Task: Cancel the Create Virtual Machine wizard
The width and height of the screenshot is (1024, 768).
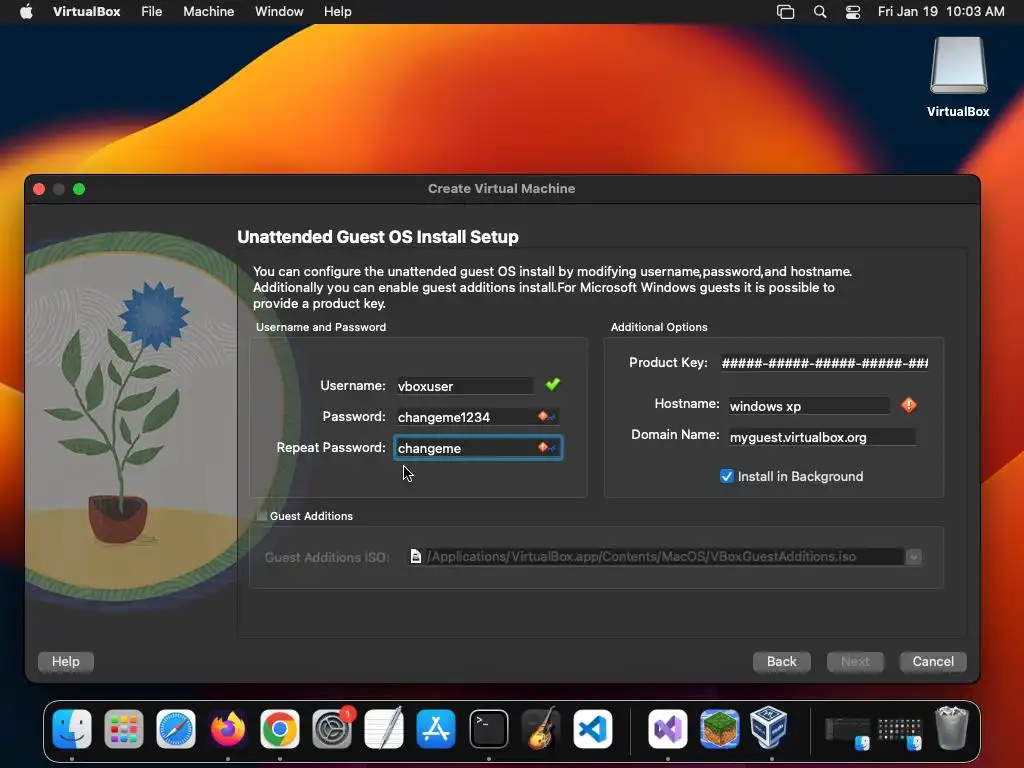Action: [933, 662]
